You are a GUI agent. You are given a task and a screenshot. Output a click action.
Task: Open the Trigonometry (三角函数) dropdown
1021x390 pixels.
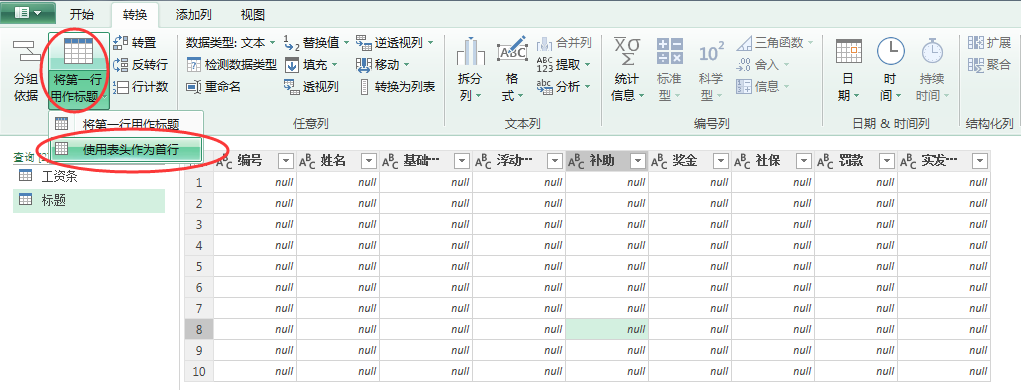click(810, 43)
